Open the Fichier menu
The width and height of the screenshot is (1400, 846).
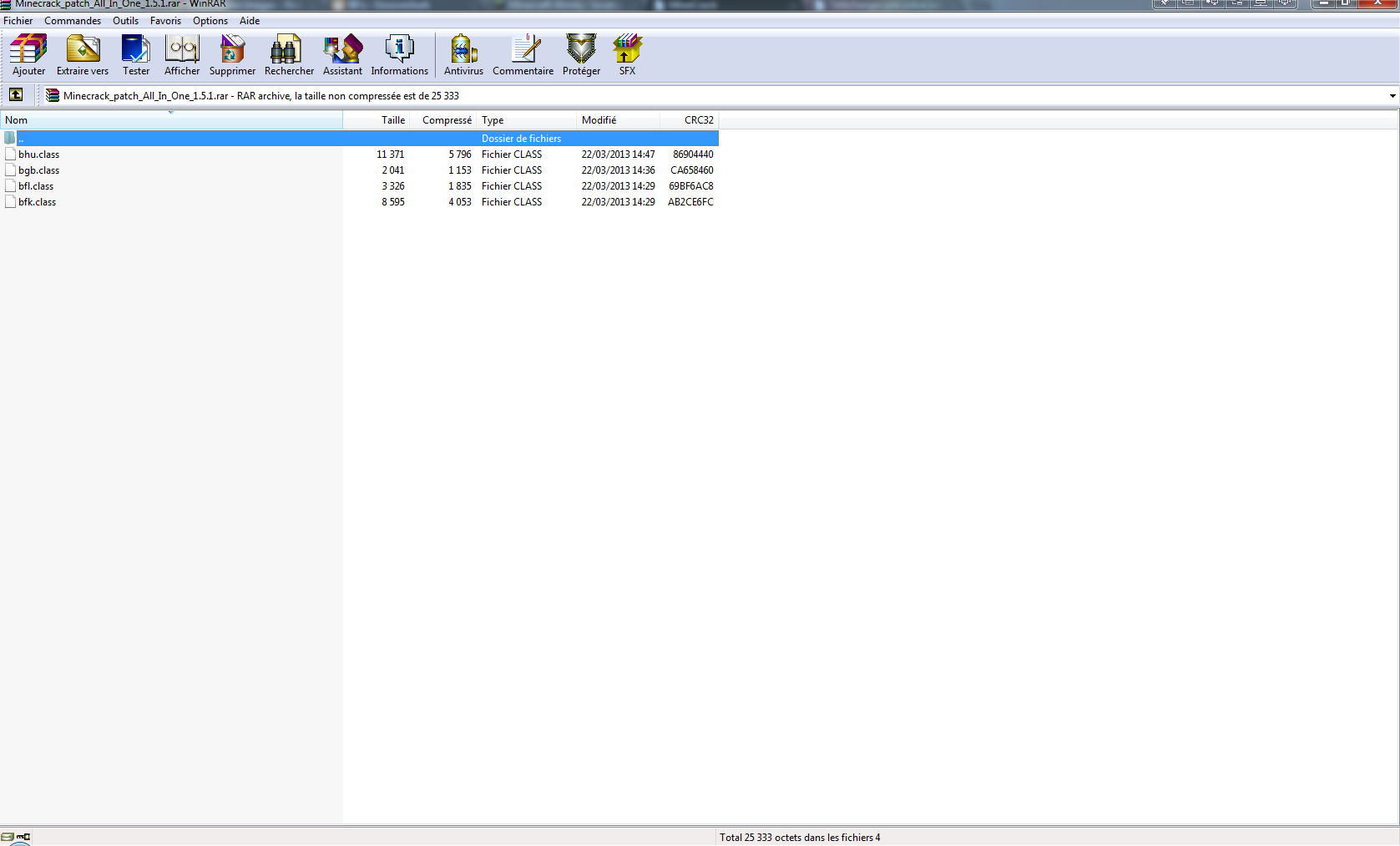coord(18,21)
